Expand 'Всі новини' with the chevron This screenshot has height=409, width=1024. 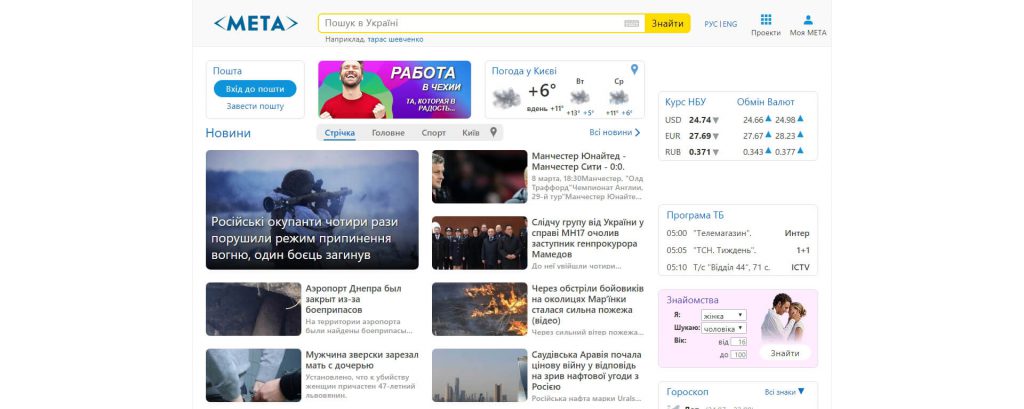coord(615,132)
